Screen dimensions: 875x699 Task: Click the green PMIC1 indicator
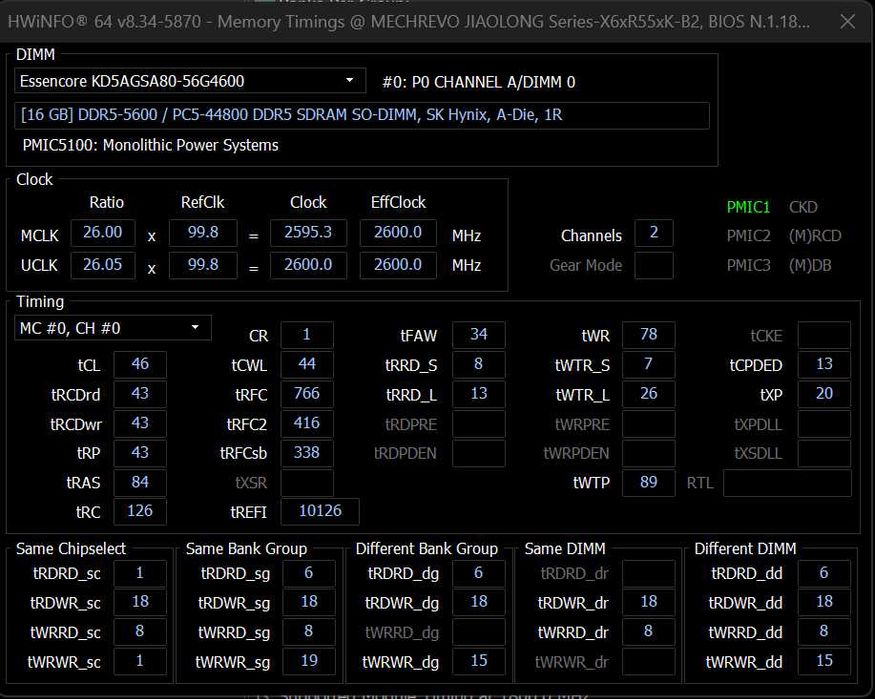tap(748, 207)
